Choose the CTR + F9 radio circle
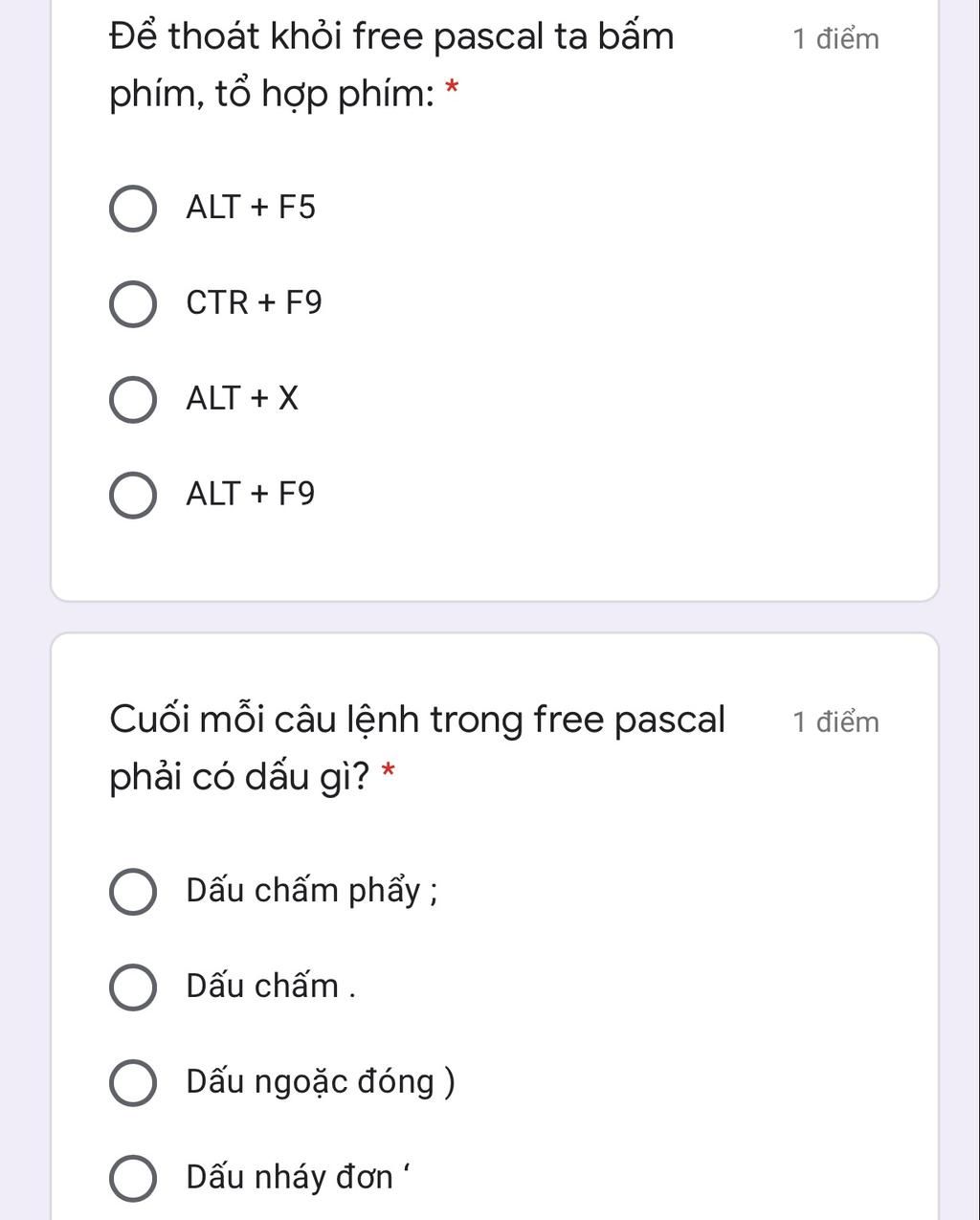This screenshot has height=1220, width=980. [133, 305]
